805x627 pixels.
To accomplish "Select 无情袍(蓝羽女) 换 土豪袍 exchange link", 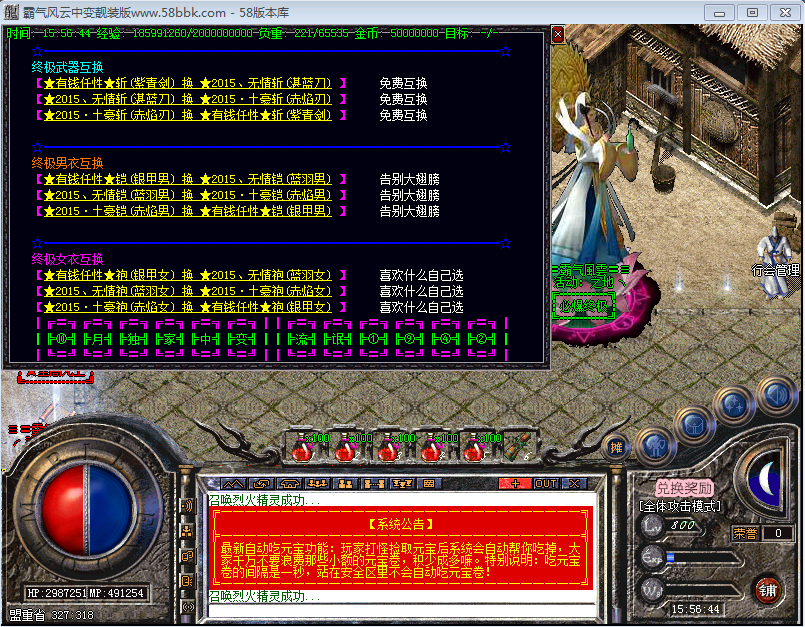I will [190, 291].
